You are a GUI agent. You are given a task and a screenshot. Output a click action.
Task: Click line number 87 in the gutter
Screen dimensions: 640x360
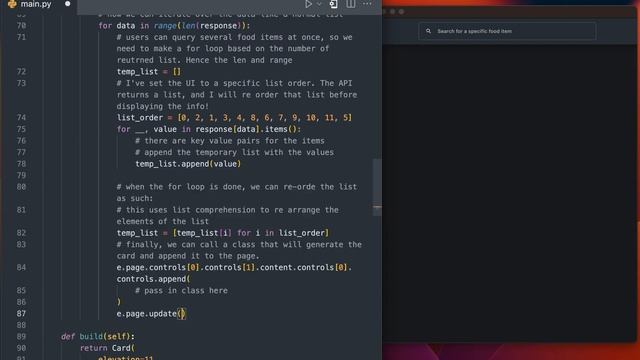point(21,313)
